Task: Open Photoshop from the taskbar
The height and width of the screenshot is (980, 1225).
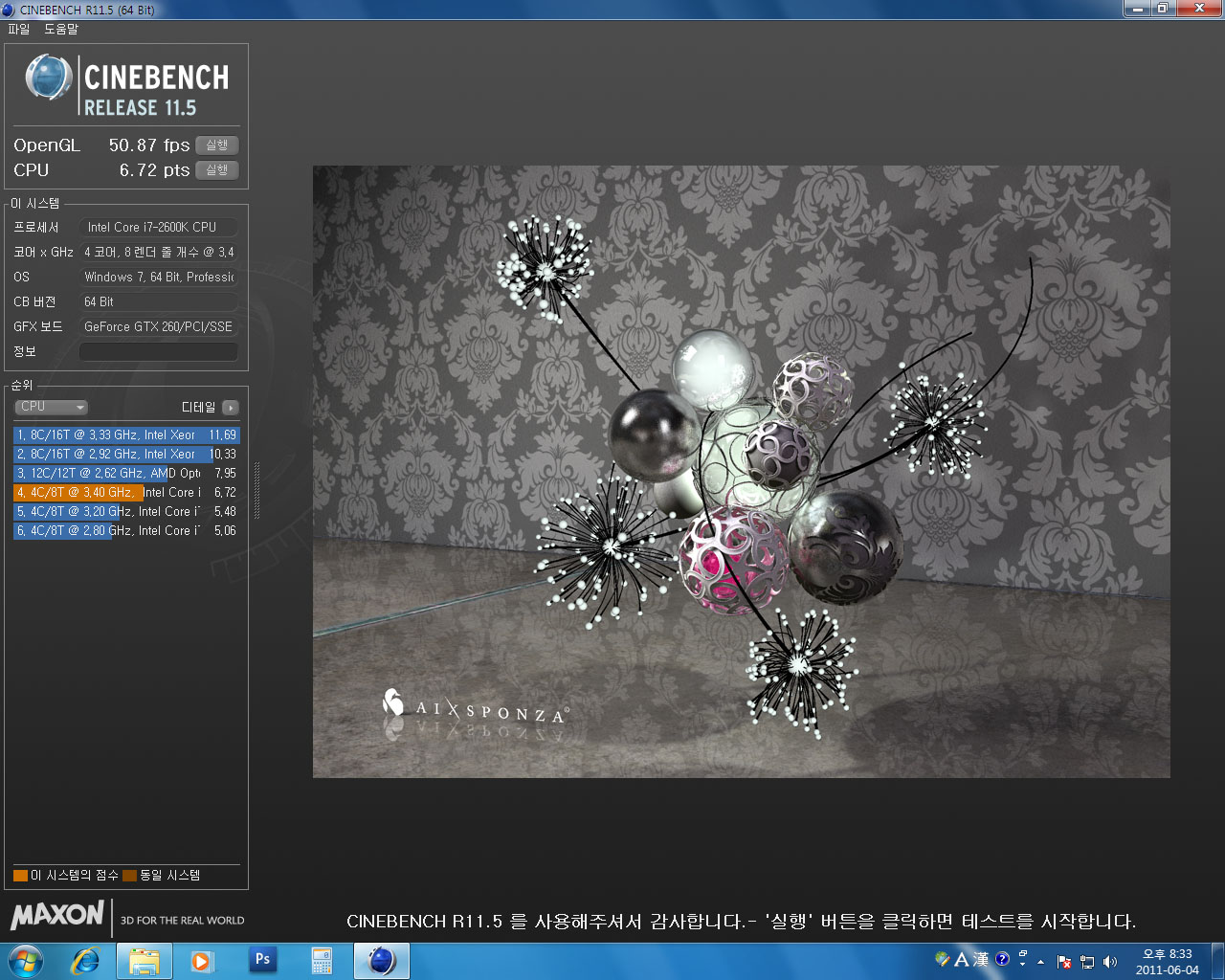Action: click(262, 960)
